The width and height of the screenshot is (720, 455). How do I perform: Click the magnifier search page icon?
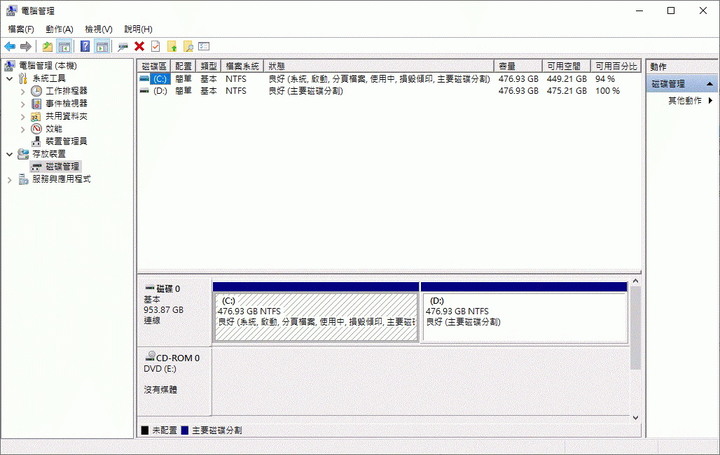coord(188,46)
